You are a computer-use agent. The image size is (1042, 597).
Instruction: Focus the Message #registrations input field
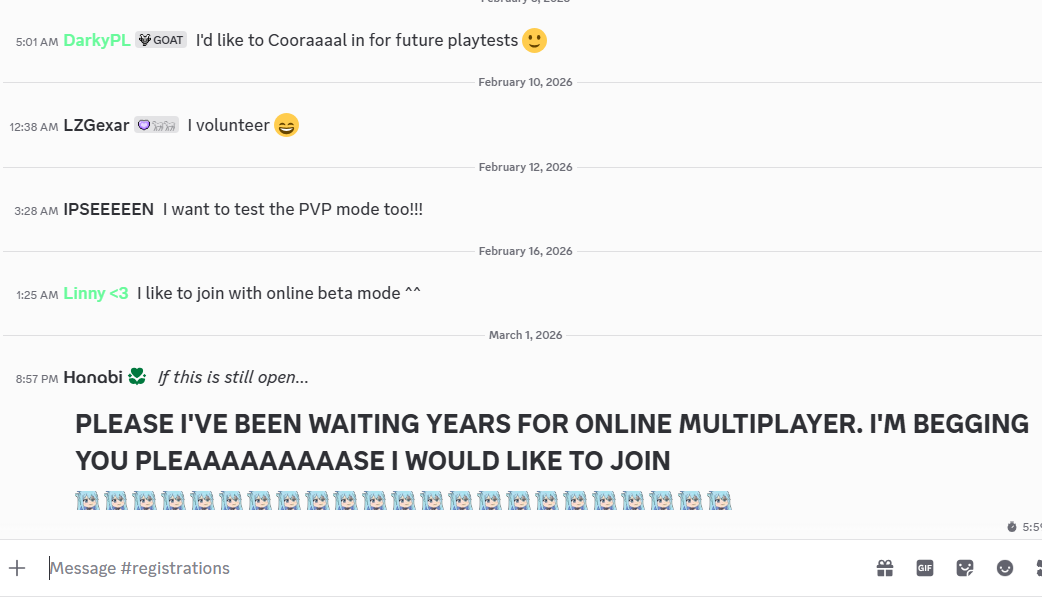point(450,568)
